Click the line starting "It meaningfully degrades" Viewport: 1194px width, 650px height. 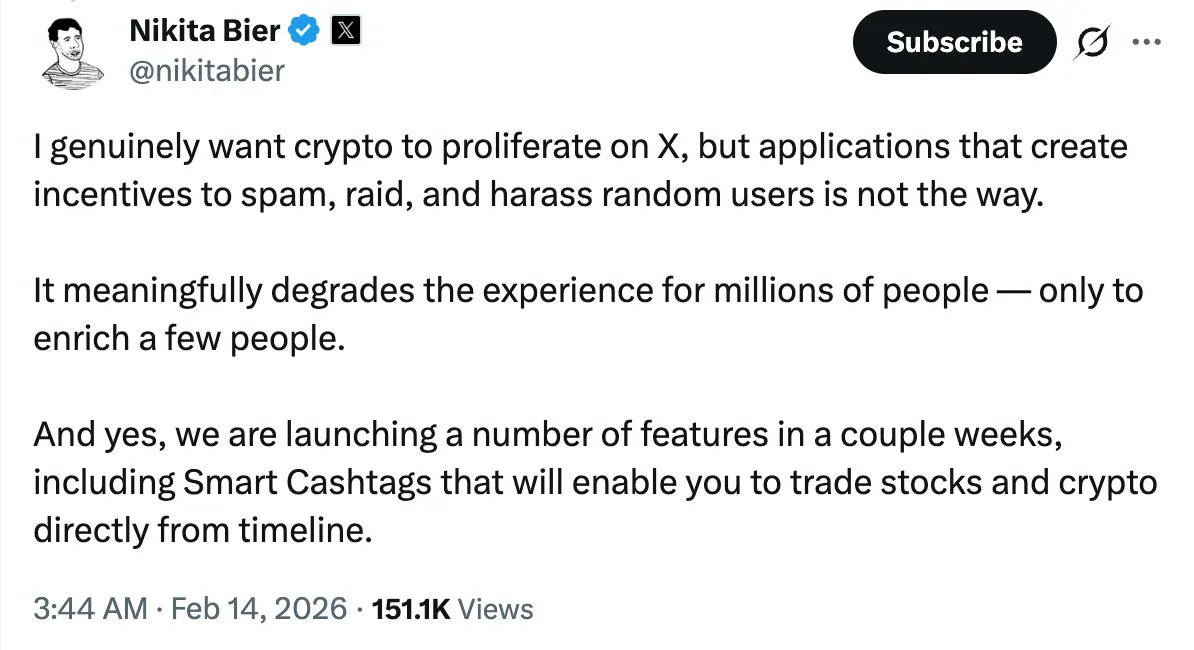587,291
